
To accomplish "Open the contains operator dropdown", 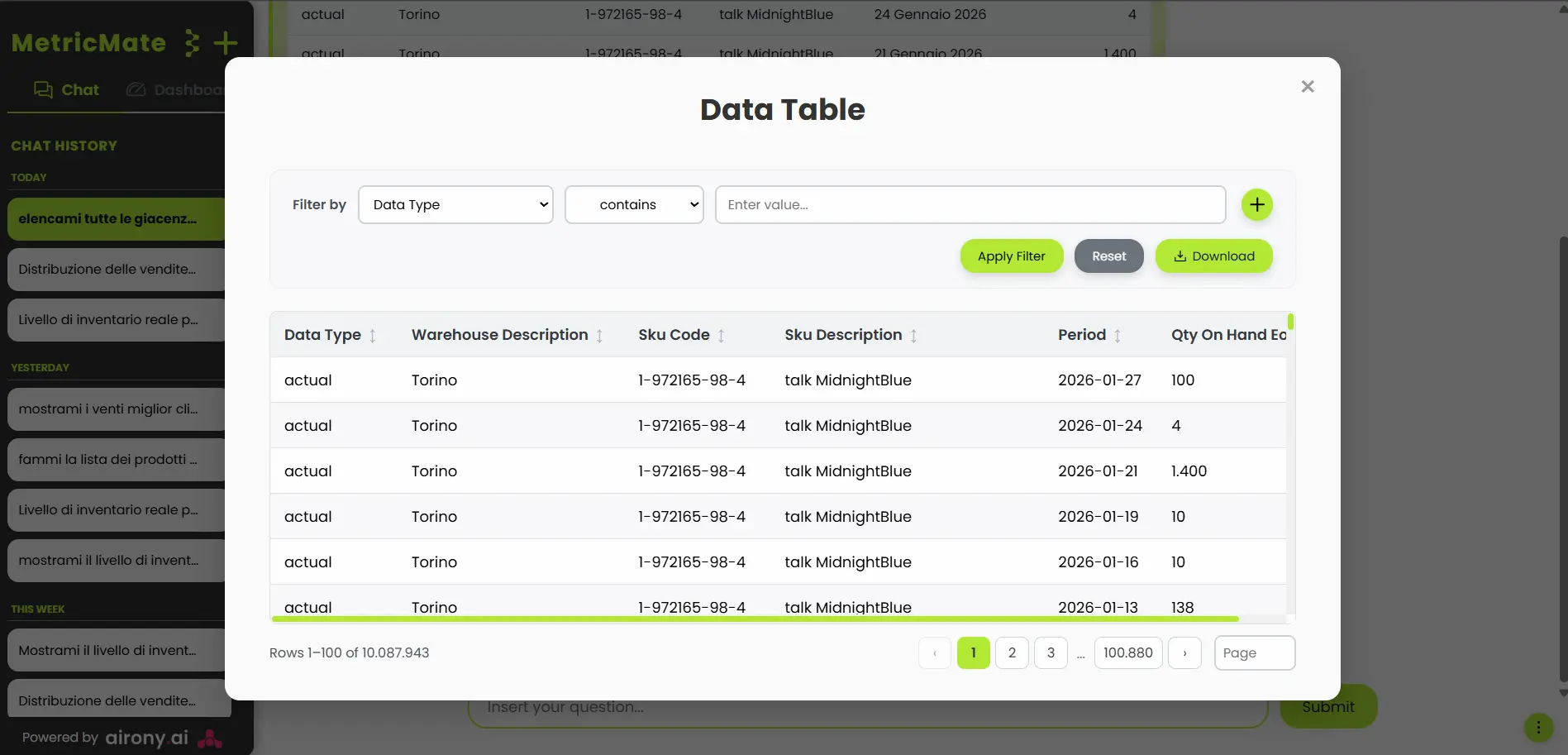I will tap(634, 204).
